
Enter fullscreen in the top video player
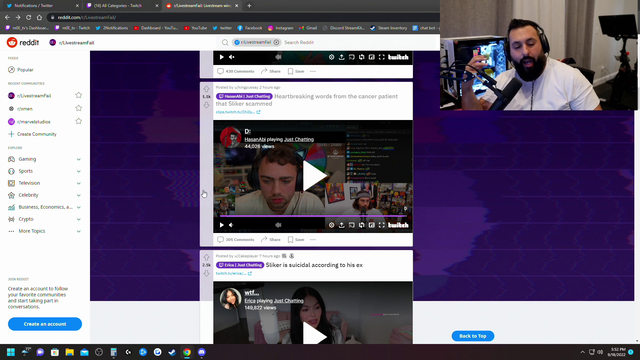pyautogui.click(x=382, y=57)
